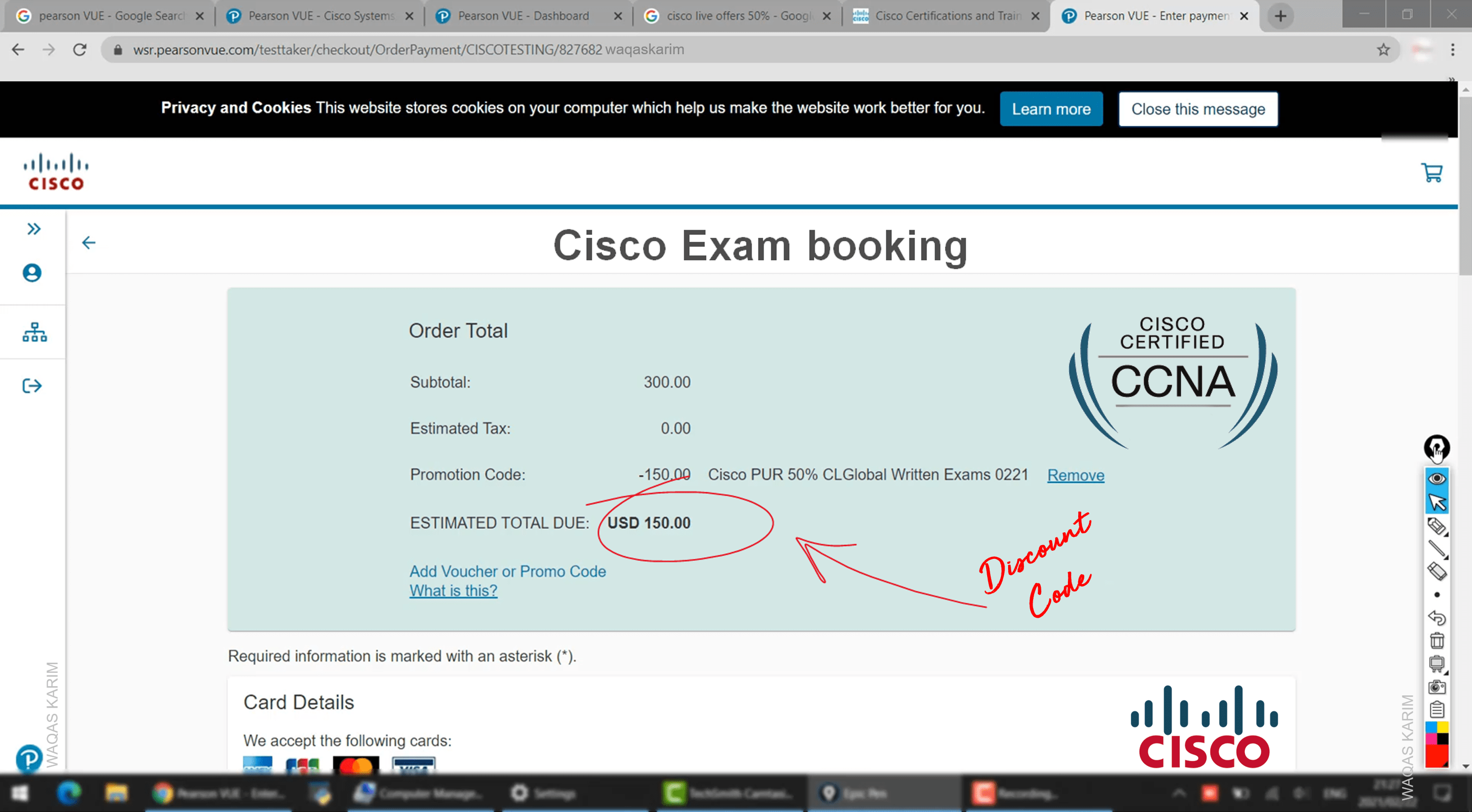Switch to Cisco Certifications and Training tab
1472x812 pixels.
[947, 16]
